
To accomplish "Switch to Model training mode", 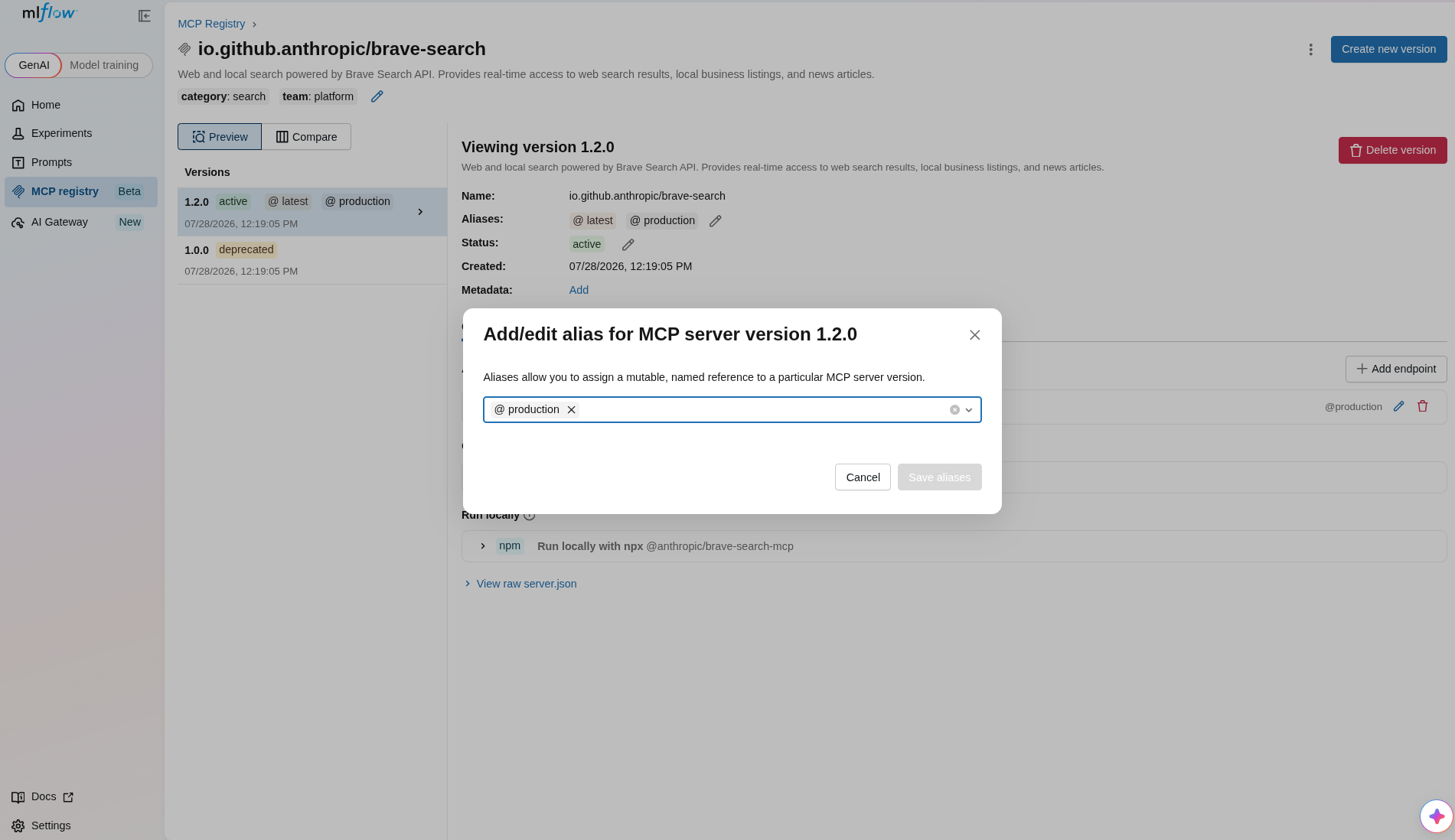I will click(104, 65).
